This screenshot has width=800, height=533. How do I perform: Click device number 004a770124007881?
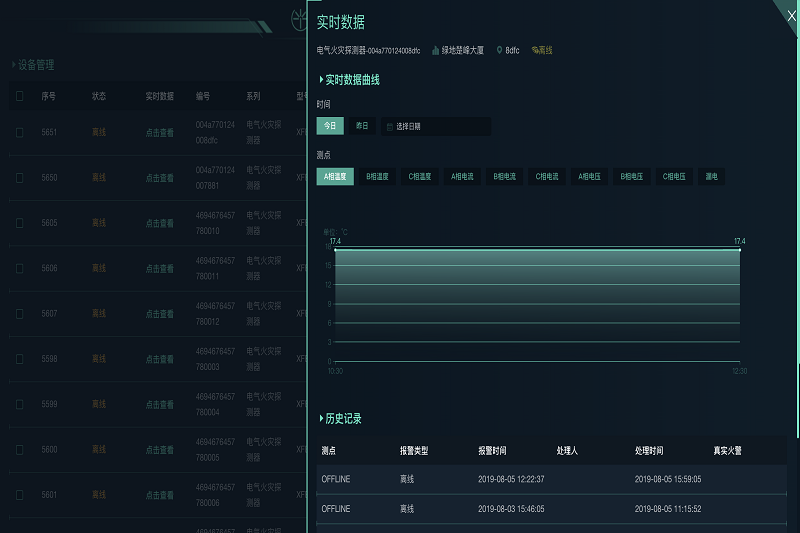click(x=215, y=177)
